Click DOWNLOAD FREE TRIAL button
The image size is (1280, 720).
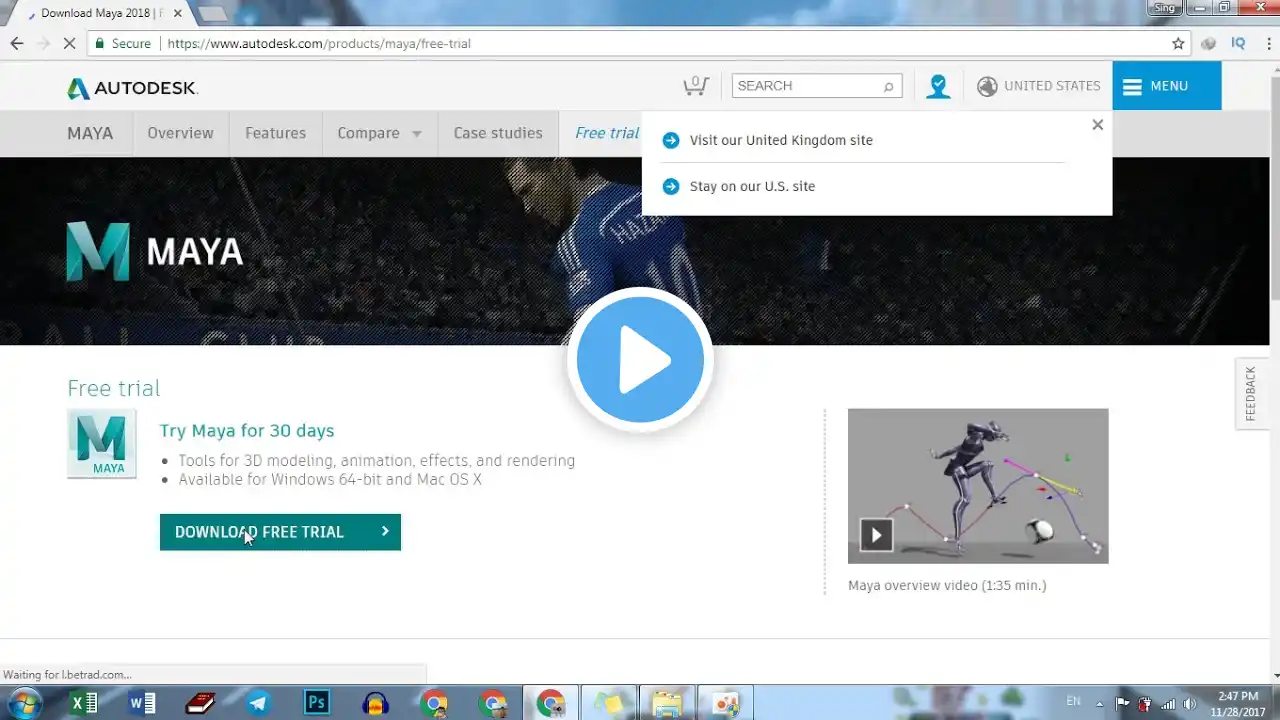(x=280, y=532)
